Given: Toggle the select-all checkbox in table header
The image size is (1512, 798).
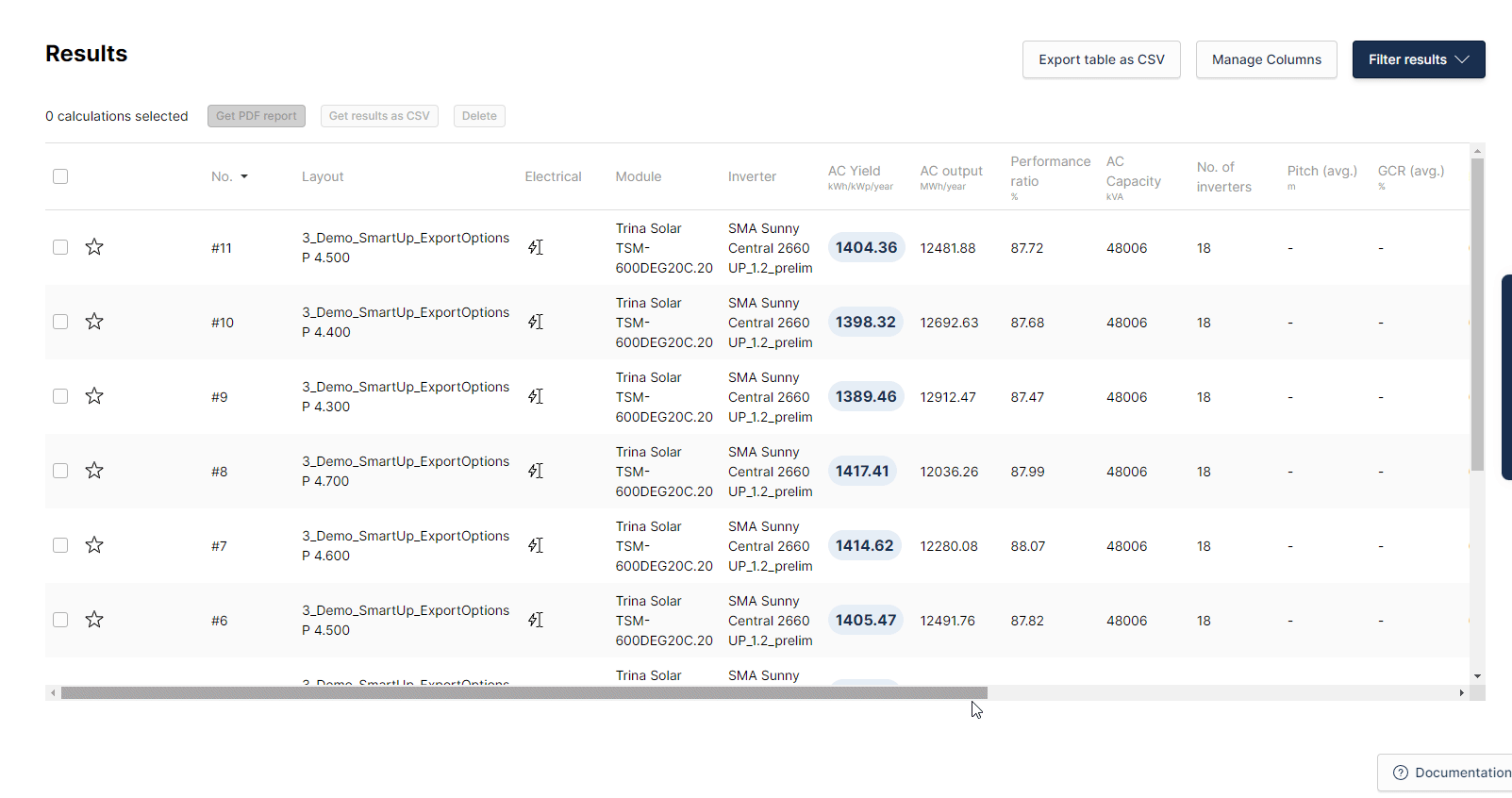Looking at the screenshot, I should [x=60, y=176].
